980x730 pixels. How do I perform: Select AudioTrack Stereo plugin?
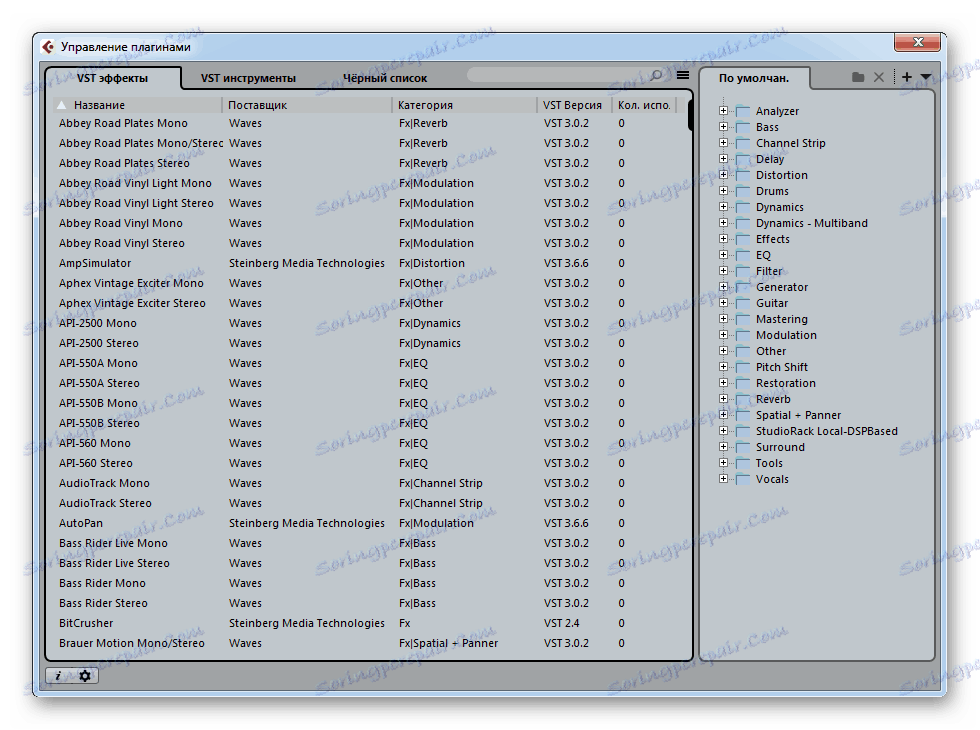pos(369,503)
